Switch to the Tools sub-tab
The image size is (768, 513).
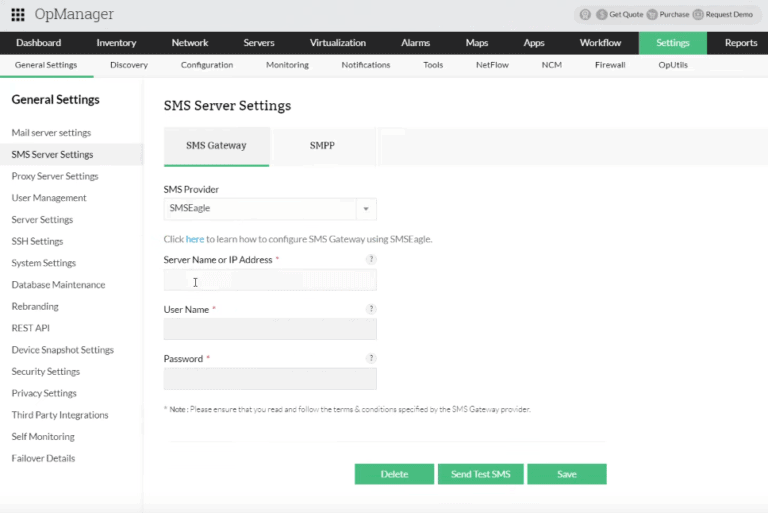tap(433, 65)
